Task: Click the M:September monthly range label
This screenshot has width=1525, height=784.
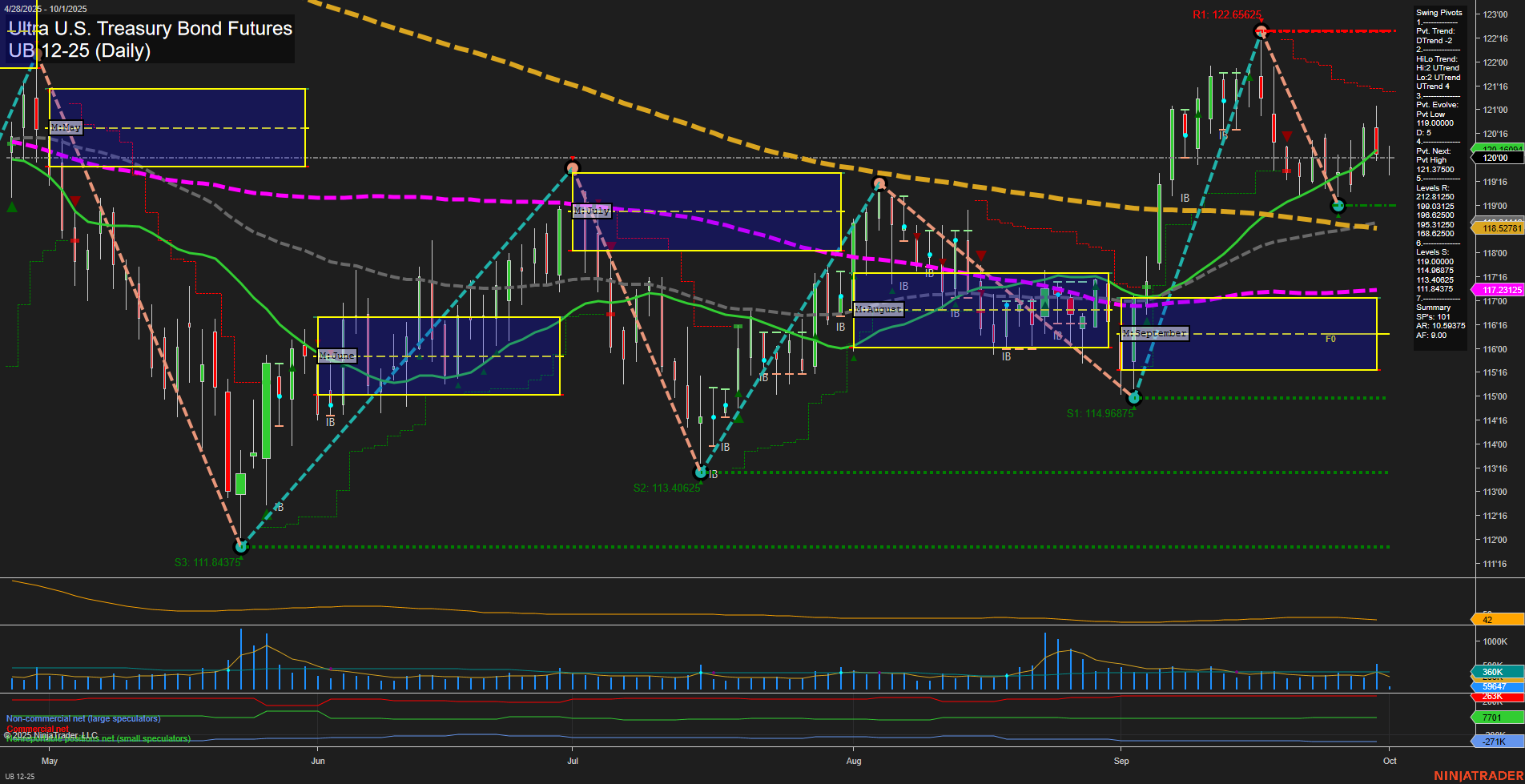Action: [x=1154, y=333]
